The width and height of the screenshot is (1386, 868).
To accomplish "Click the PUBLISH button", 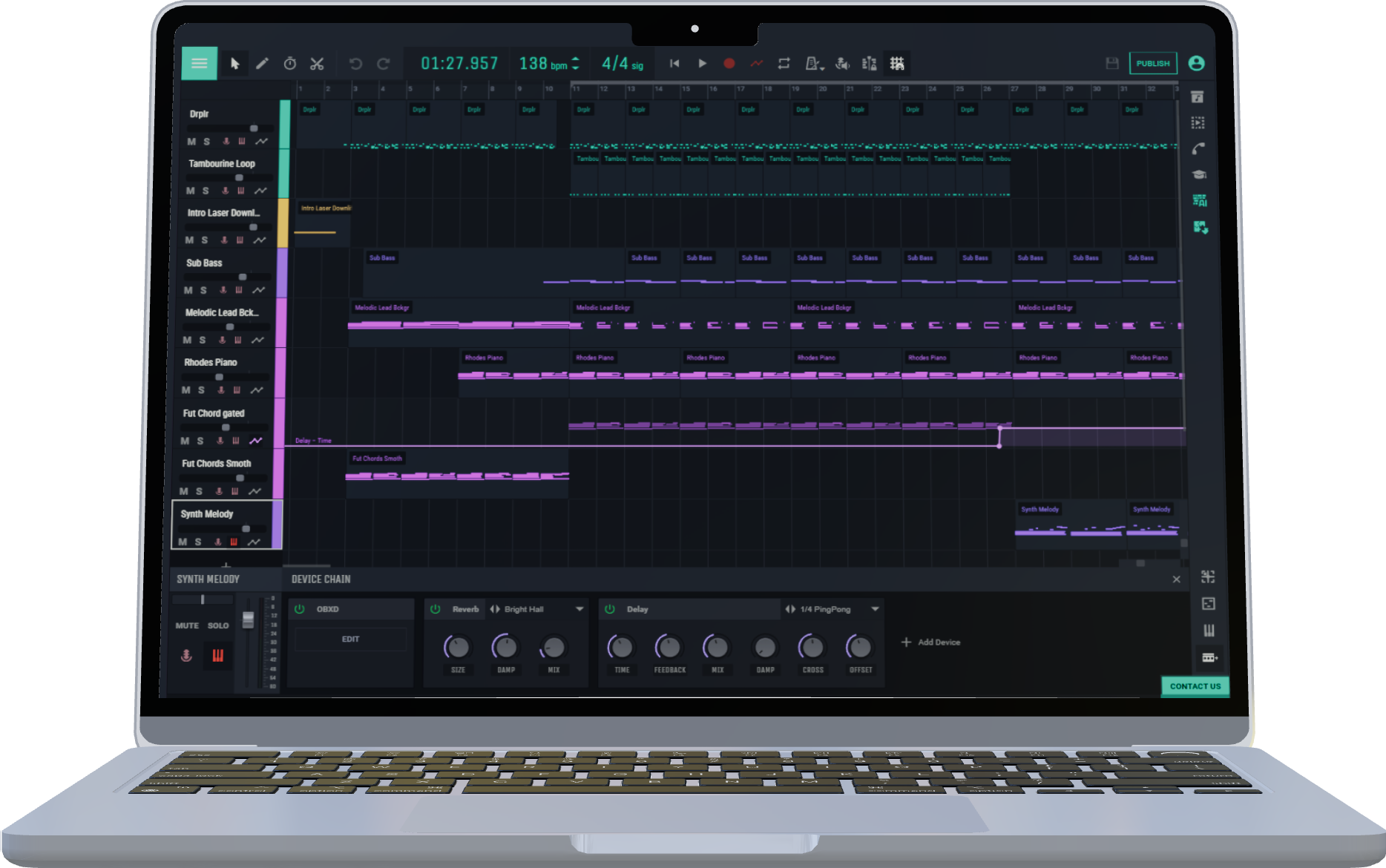I will pyautogui.click(x=1153, y=64).
